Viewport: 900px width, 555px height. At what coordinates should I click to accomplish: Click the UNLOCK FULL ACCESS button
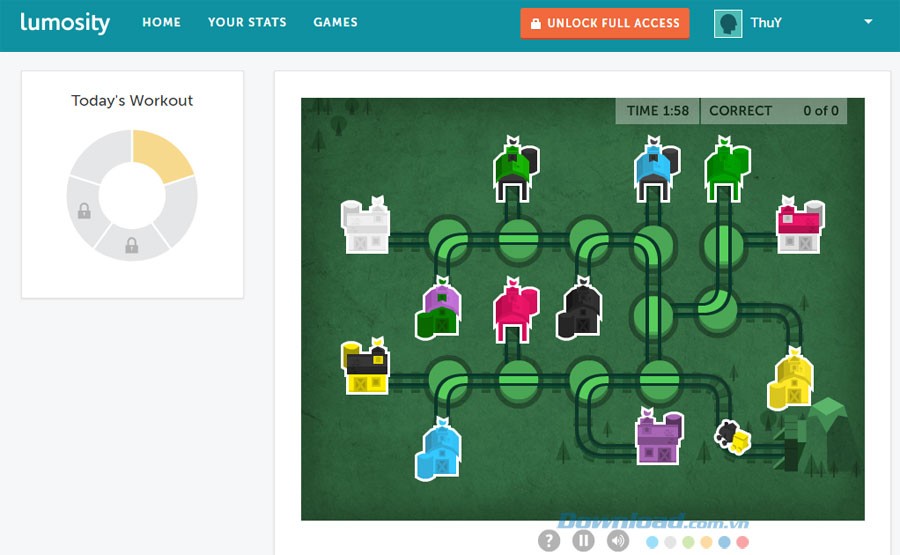coord(605,23)
